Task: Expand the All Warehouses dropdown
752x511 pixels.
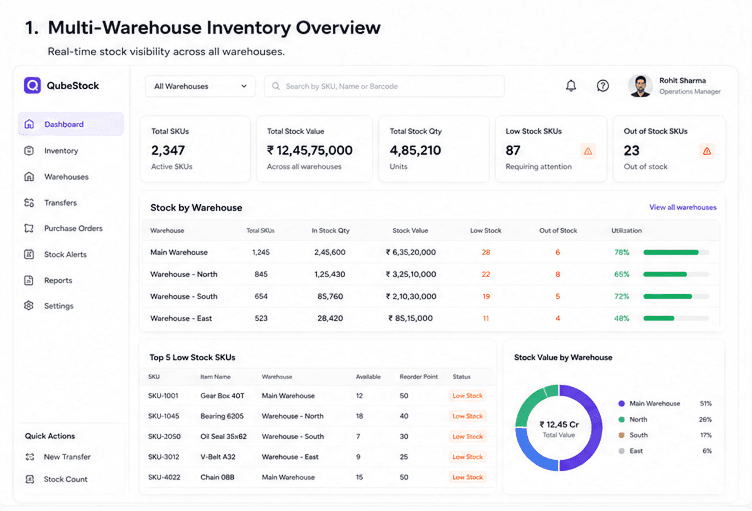Action: (200, 86)
